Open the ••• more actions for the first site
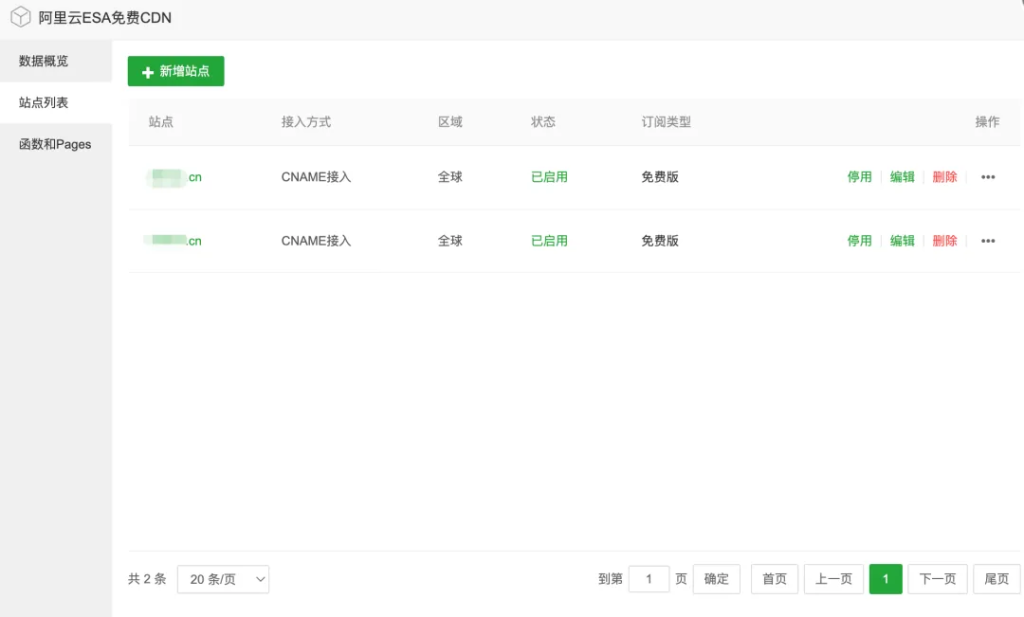Screen dimensions: 1024x617 (x=988, y=177)
